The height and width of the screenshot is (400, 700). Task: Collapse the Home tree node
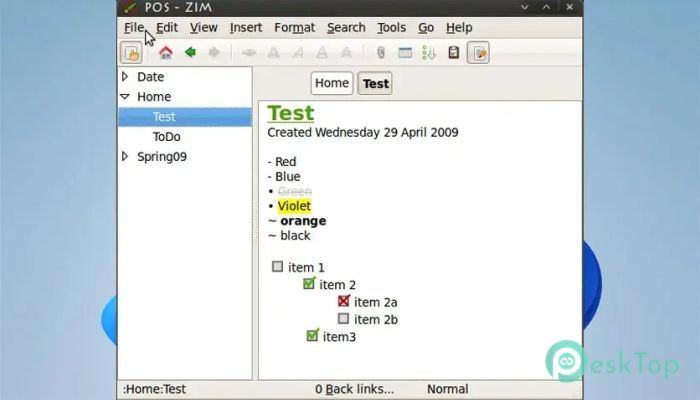(x=125, y=96)
